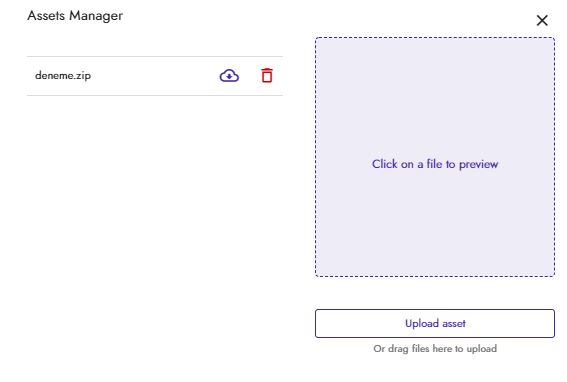Delete deneme.zip with the trash icon

(x=267, y=76)
